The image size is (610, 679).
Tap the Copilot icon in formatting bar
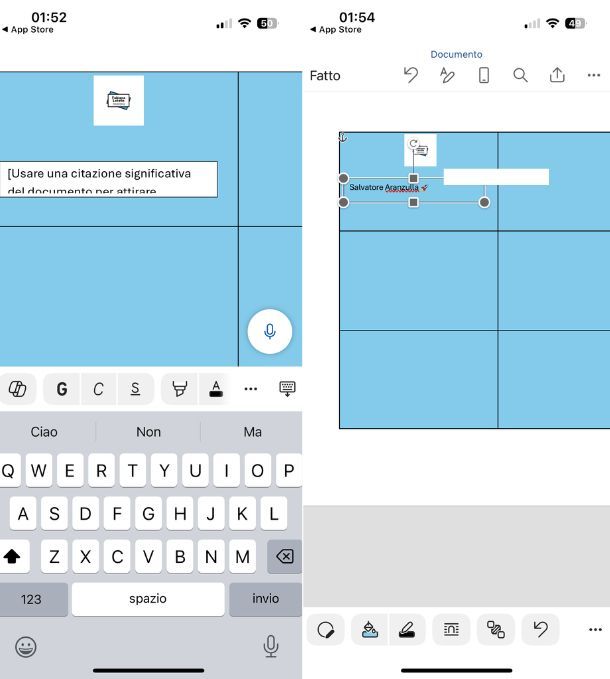click(18, 388)
